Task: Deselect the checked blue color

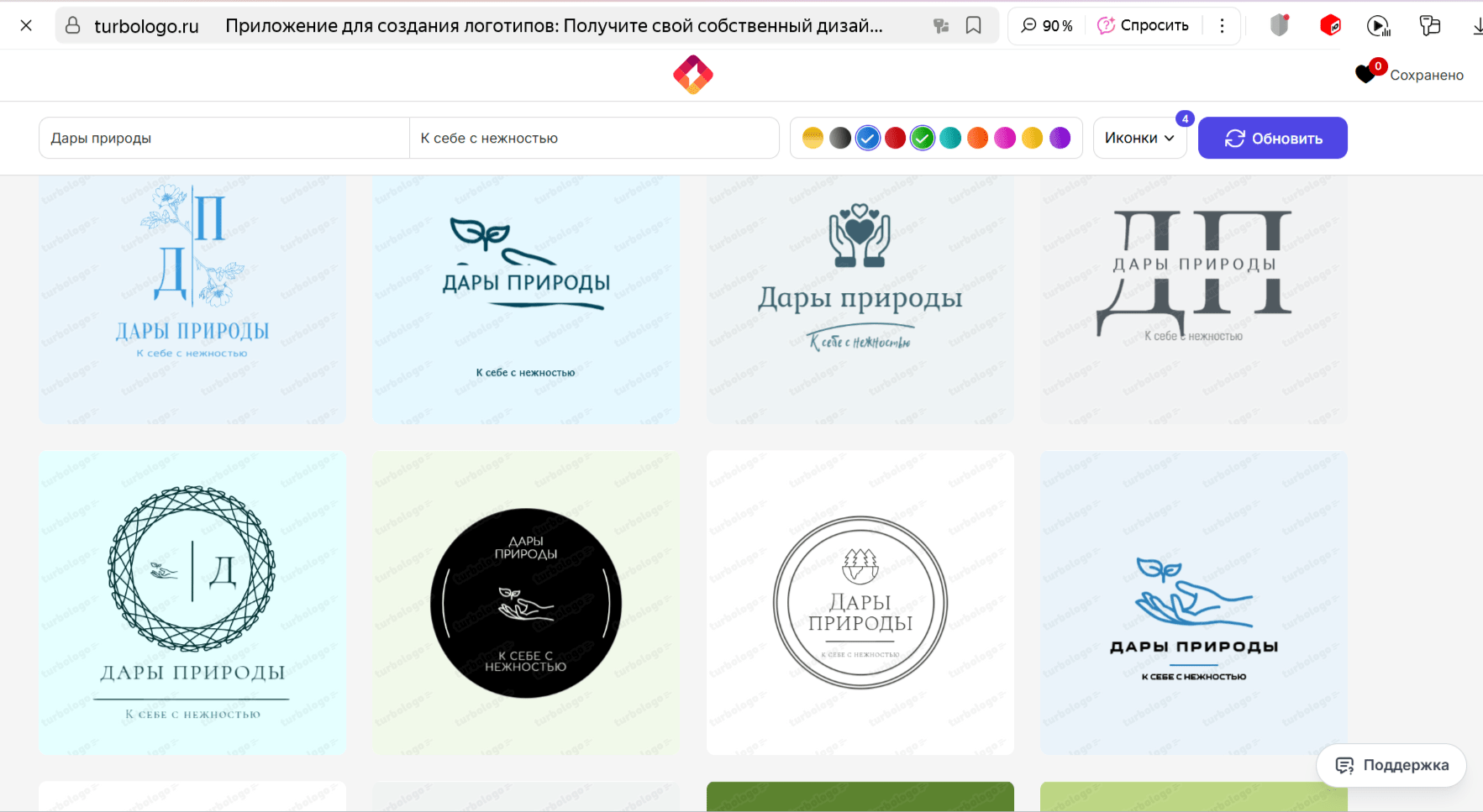Action: pyautogui.click(x=868, y=138)
